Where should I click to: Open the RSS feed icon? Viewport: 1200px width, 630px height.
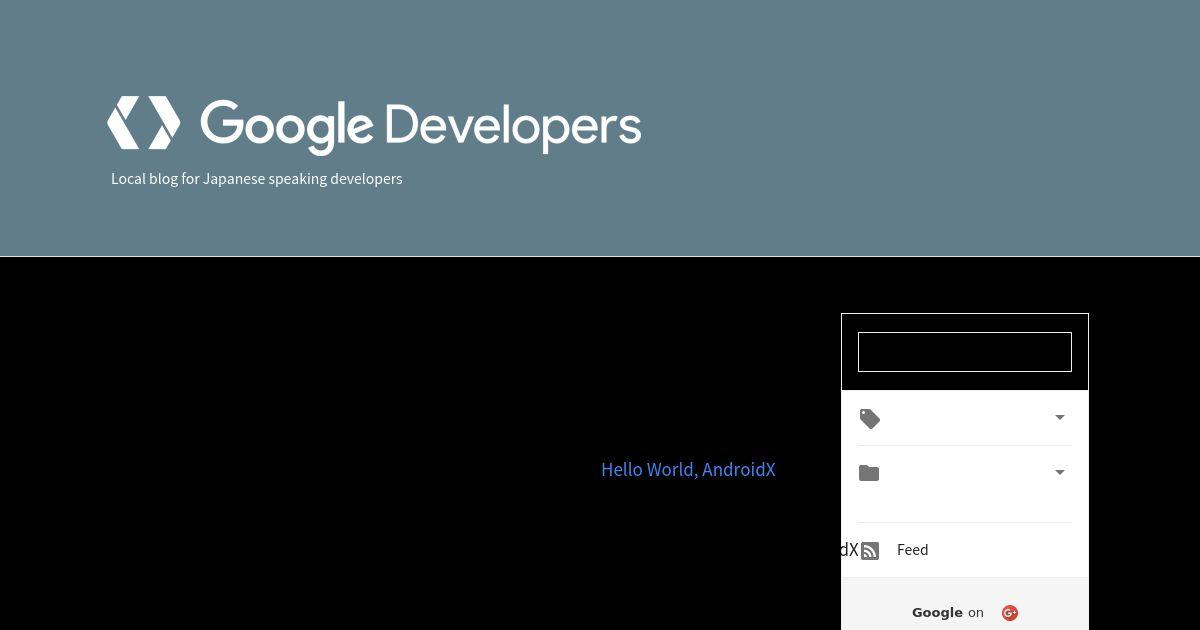870,551
